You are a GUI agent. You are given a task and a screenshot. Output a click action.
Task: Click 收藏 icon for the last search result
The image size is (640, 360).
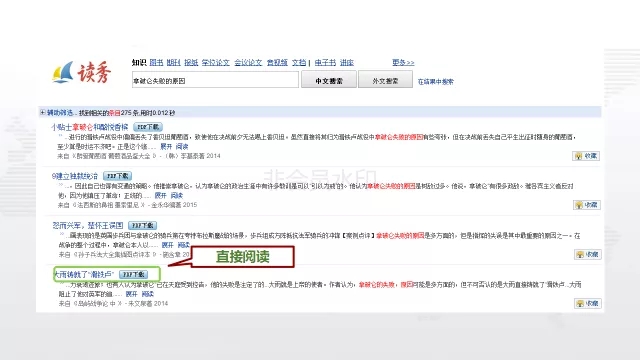587,303
